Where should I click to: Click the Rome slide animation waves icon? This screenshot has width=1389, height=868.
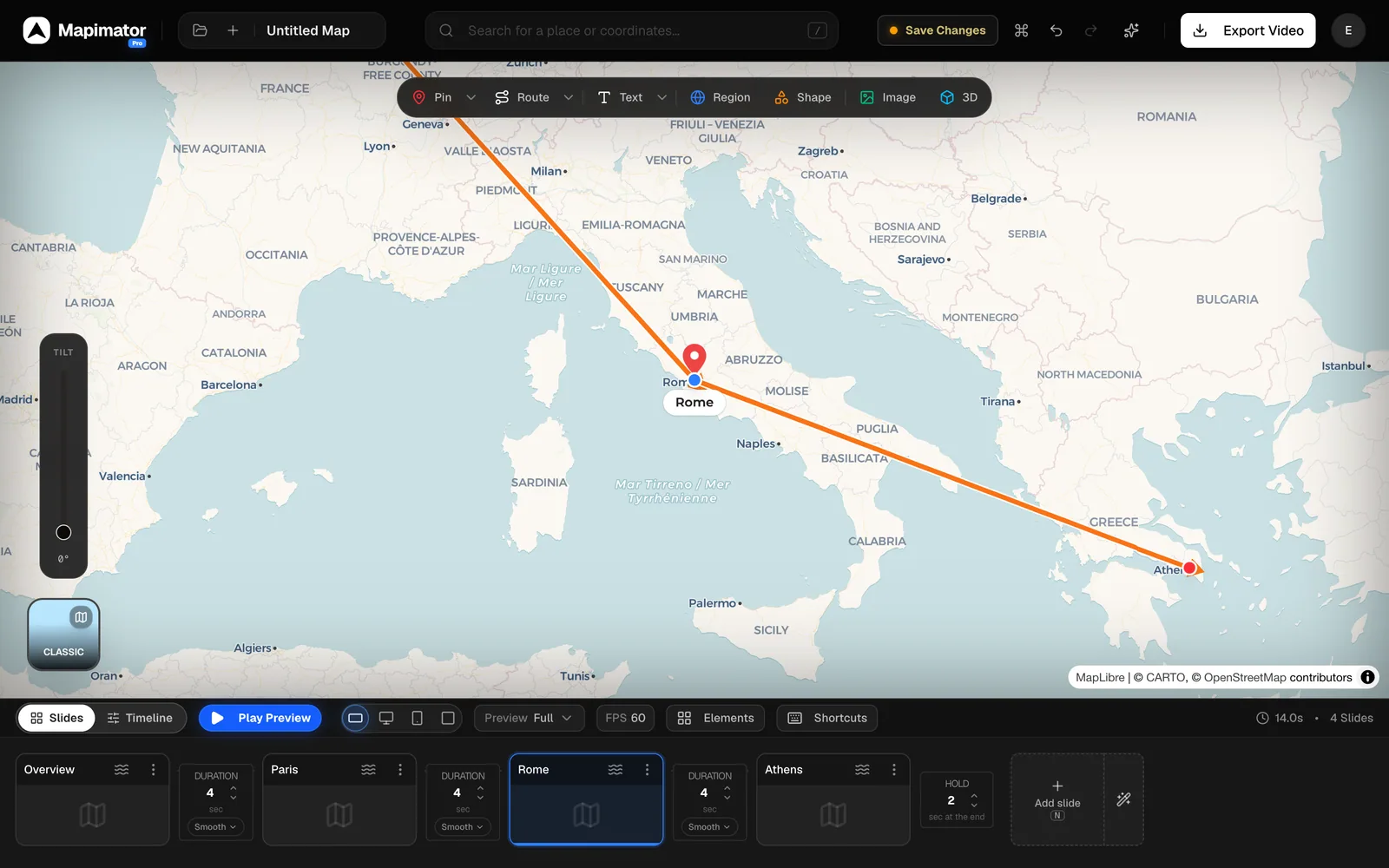616,770
